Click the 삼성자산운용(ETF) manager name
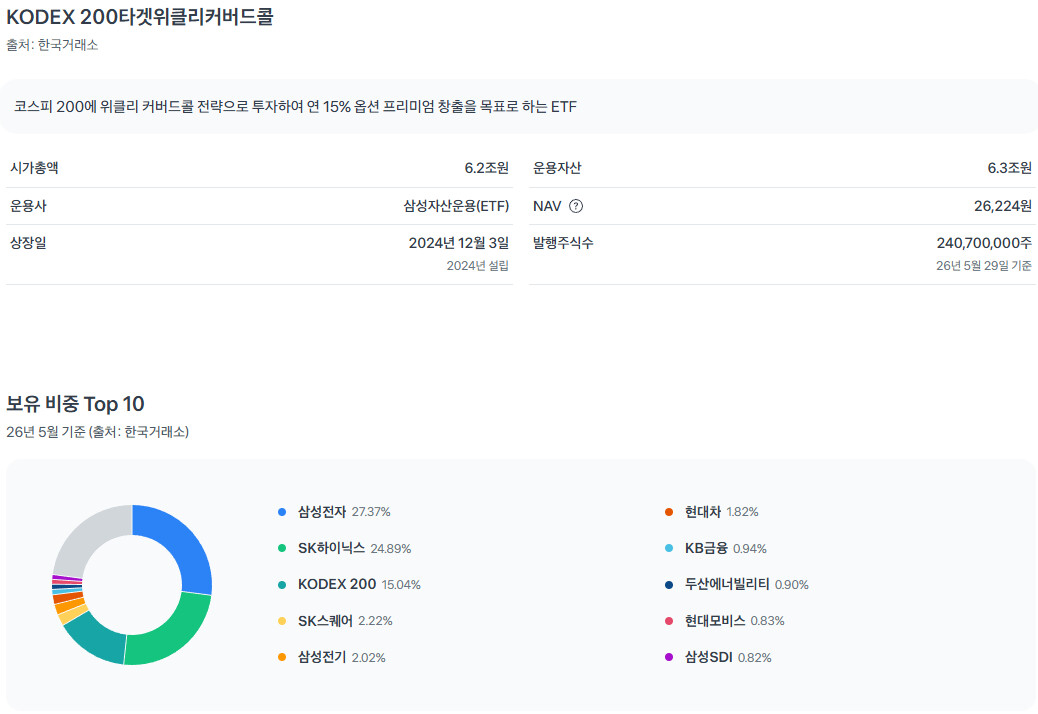The image size is (1038, 714). point(456,206)
